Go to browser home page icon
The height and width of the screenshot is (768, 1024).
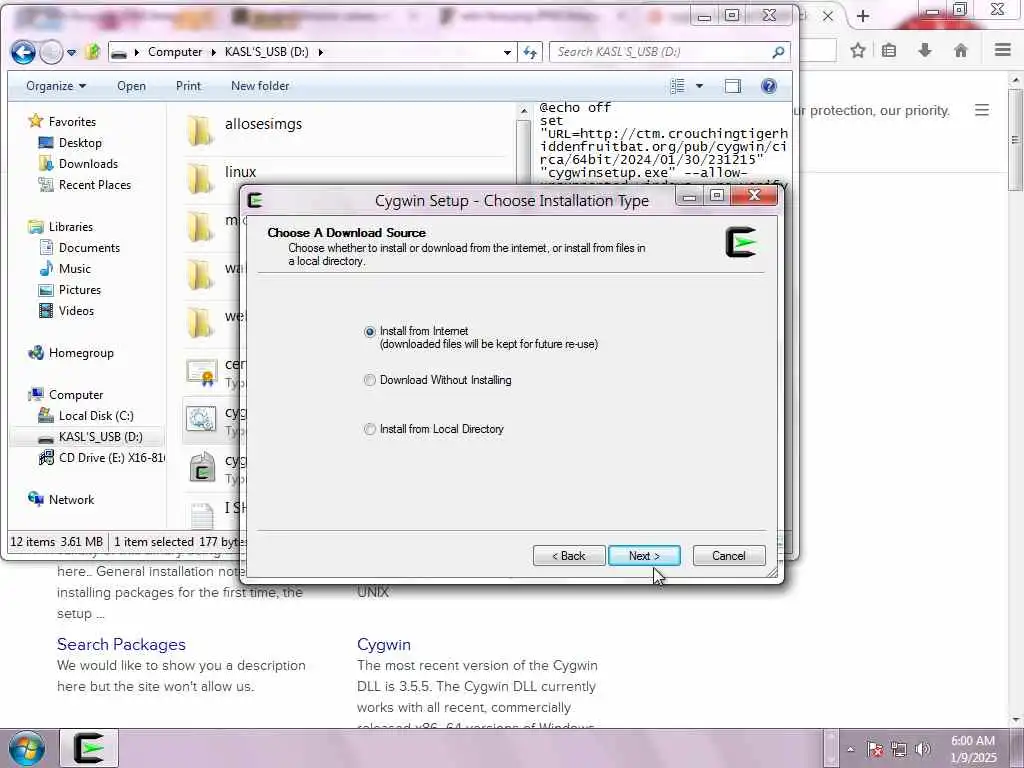(961, 50)
